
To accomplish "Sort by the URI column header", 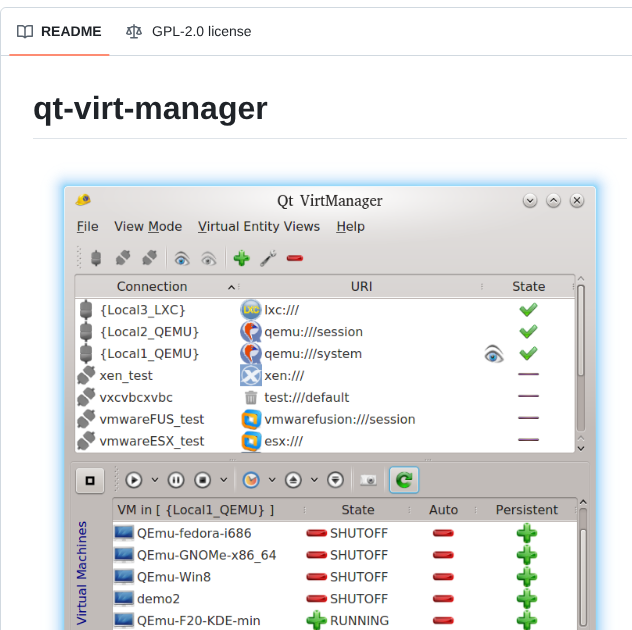I will click(x=361, y=287).
